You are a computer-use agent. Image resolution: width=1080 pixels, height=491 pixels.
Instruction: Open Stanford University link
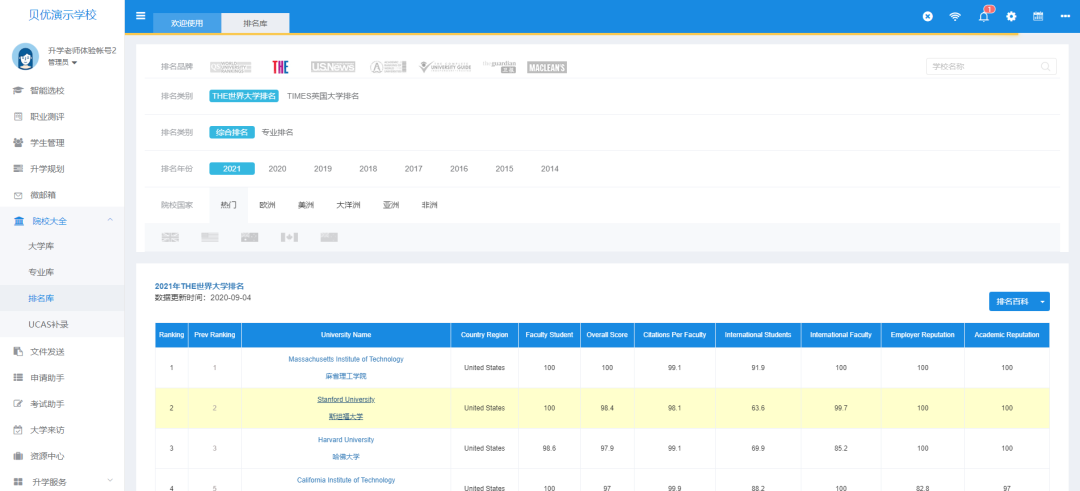coord(346,399)
